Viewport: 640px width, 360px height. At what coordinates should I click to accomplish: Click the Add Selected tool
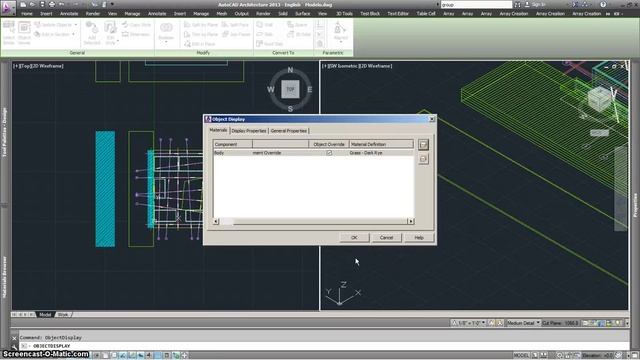pos(92,33)
